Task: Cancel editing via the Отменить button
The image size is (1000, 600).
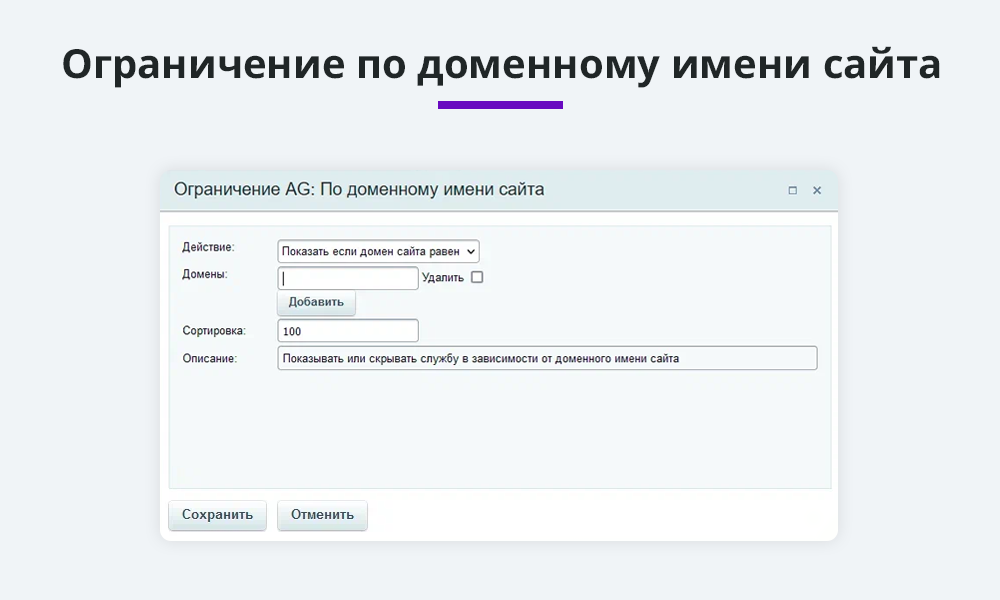Action: point(322,515)
